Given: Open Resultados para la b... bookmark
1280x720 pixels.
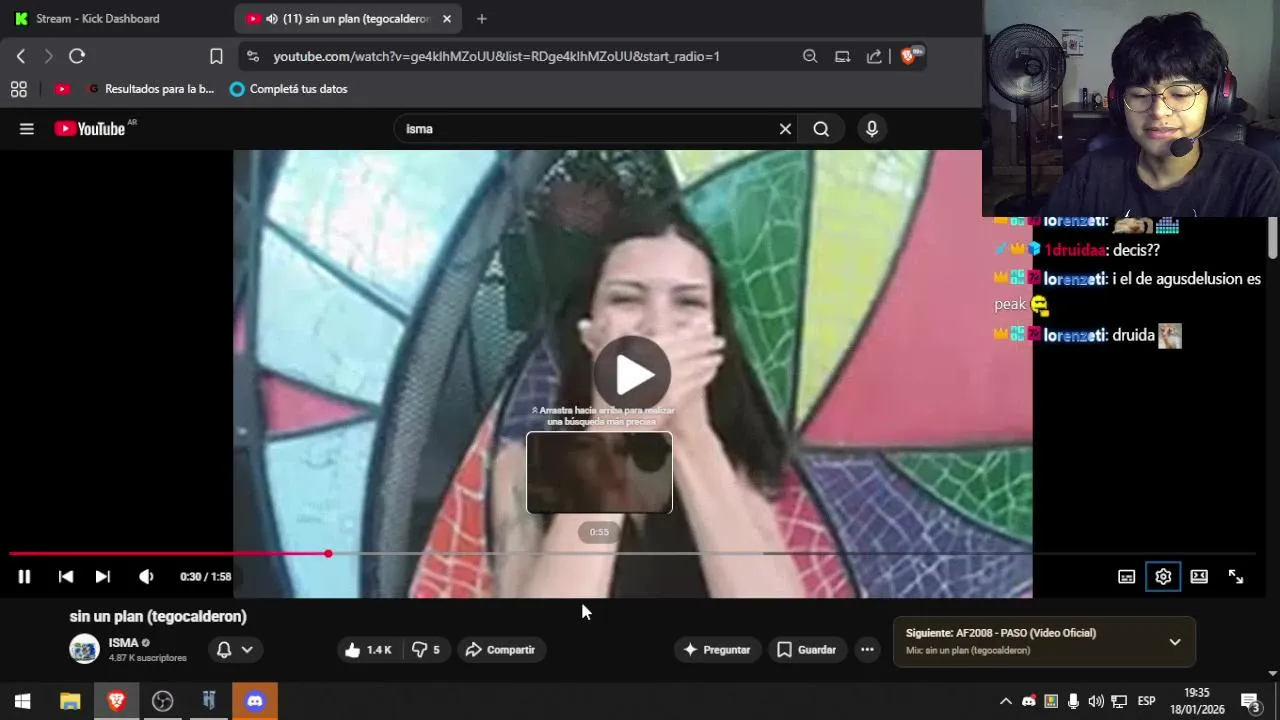Looking at the screenshot, I should click(151, 89).
